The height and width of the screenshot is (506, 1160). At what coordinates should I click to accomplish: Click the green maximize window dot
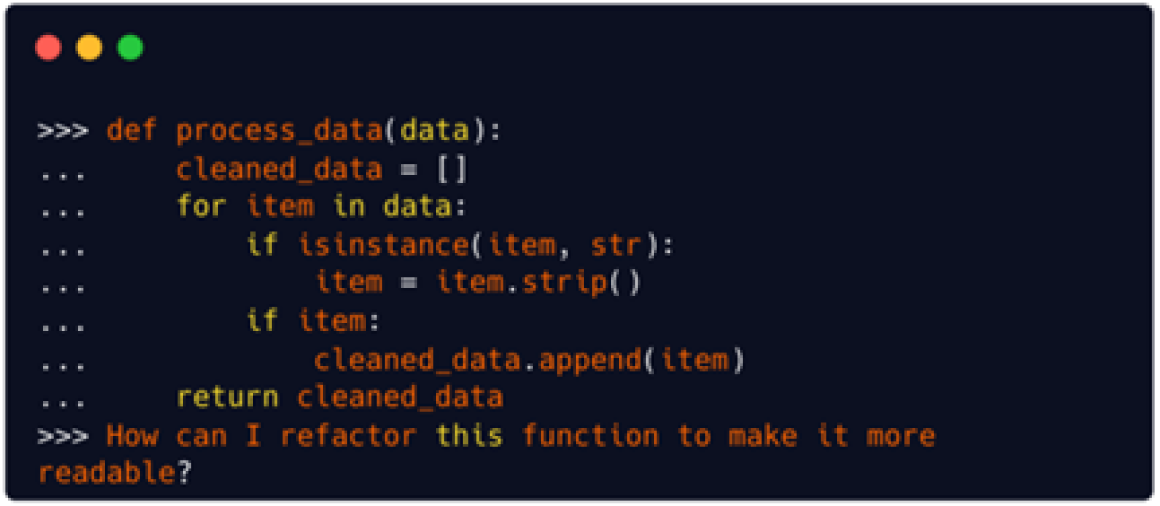[x=130, y=48]
